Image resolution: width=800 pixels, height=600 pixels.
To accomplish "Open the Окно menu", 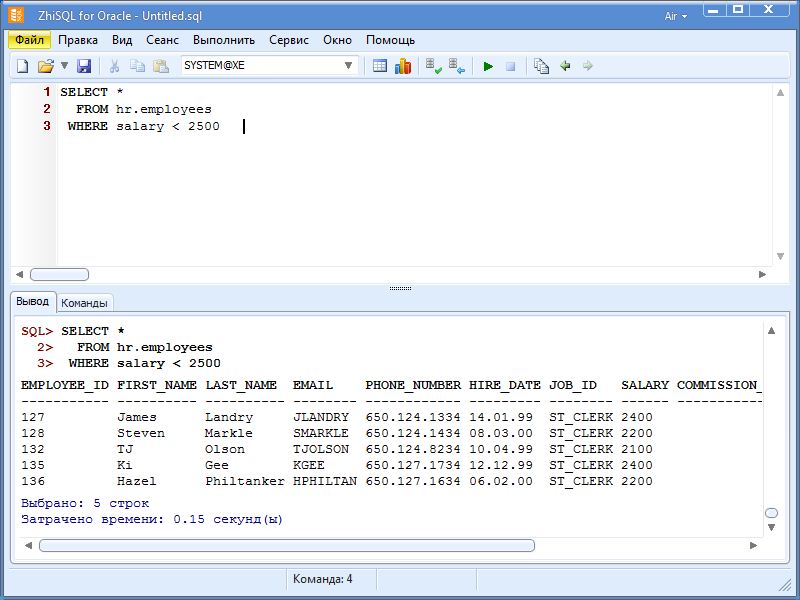I will coord(337,40).
